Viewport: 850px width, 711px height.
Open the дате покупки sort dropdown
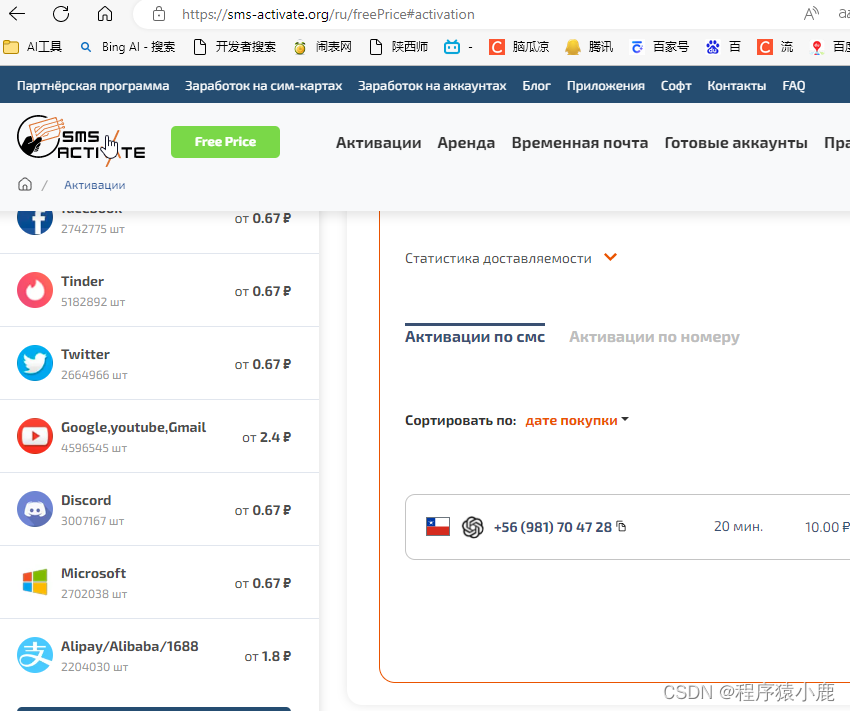pyautogui.click(x=577, y=421)
